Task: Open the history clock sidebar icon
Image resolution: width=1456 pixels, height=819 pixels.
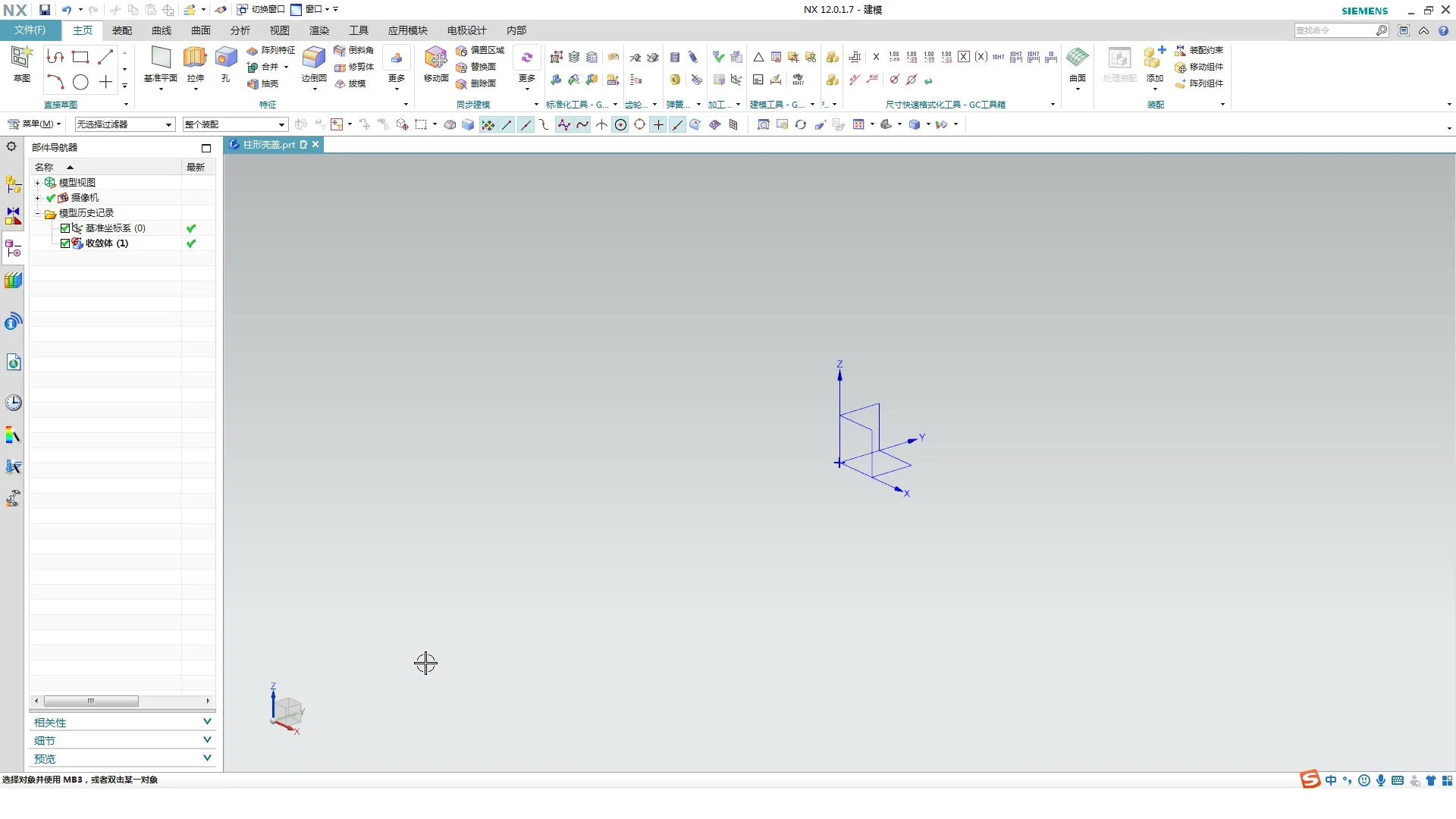Action: pyautogui.click(x=13, y=403)
